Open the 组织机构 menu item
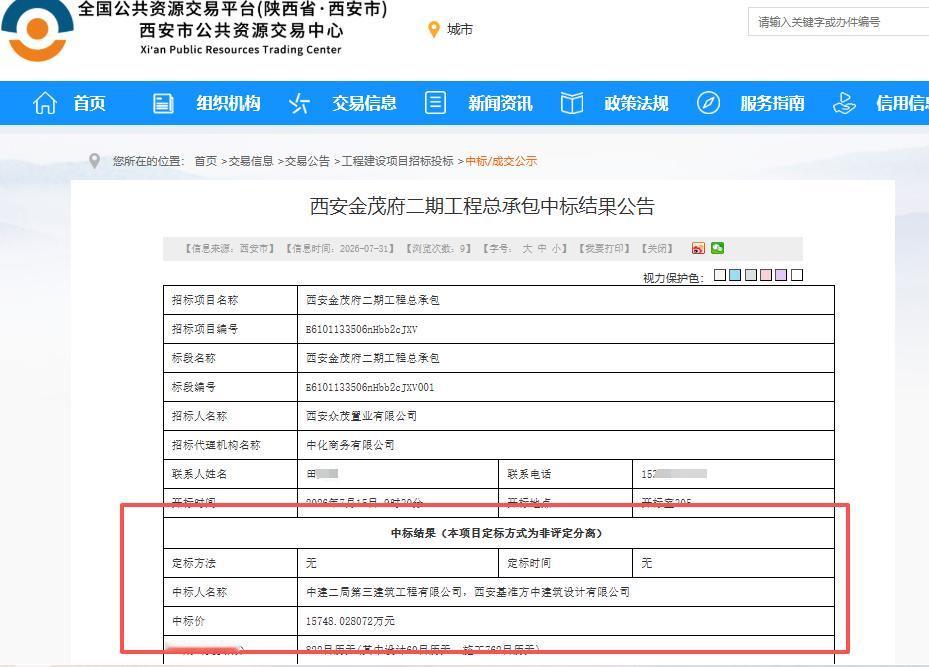929x667 pixels. (228, 103)
